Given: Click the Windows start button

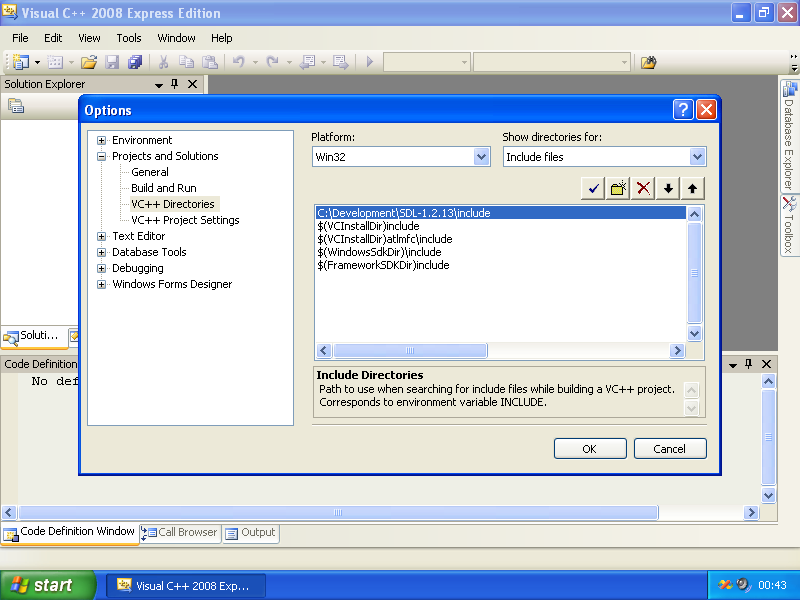Looking at the screenshot, I should click(x=48, y=586).
